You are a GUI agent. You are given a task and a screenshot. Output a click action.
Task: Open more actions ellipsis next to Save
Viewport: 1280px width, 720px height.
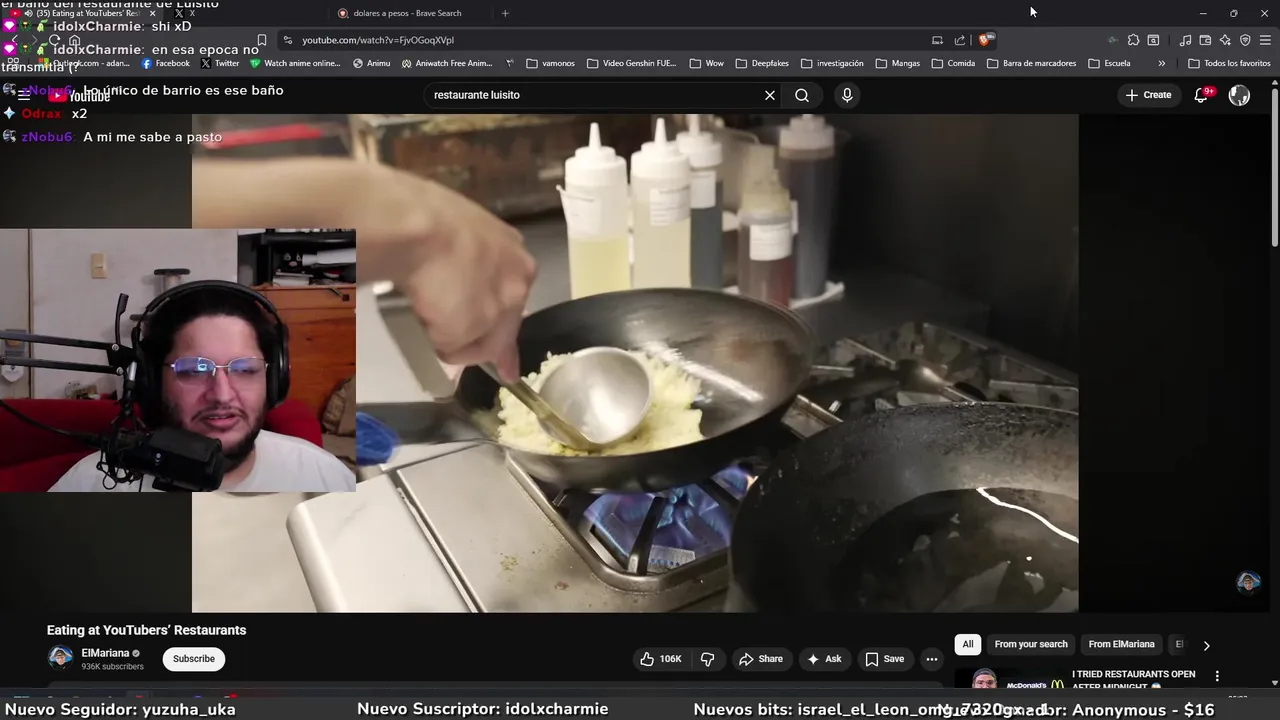coord(931,659)
